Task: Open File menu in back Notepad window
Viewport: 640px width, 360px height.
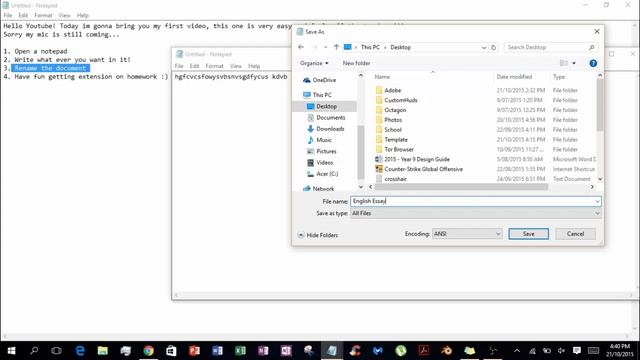Action: [8, 15]
